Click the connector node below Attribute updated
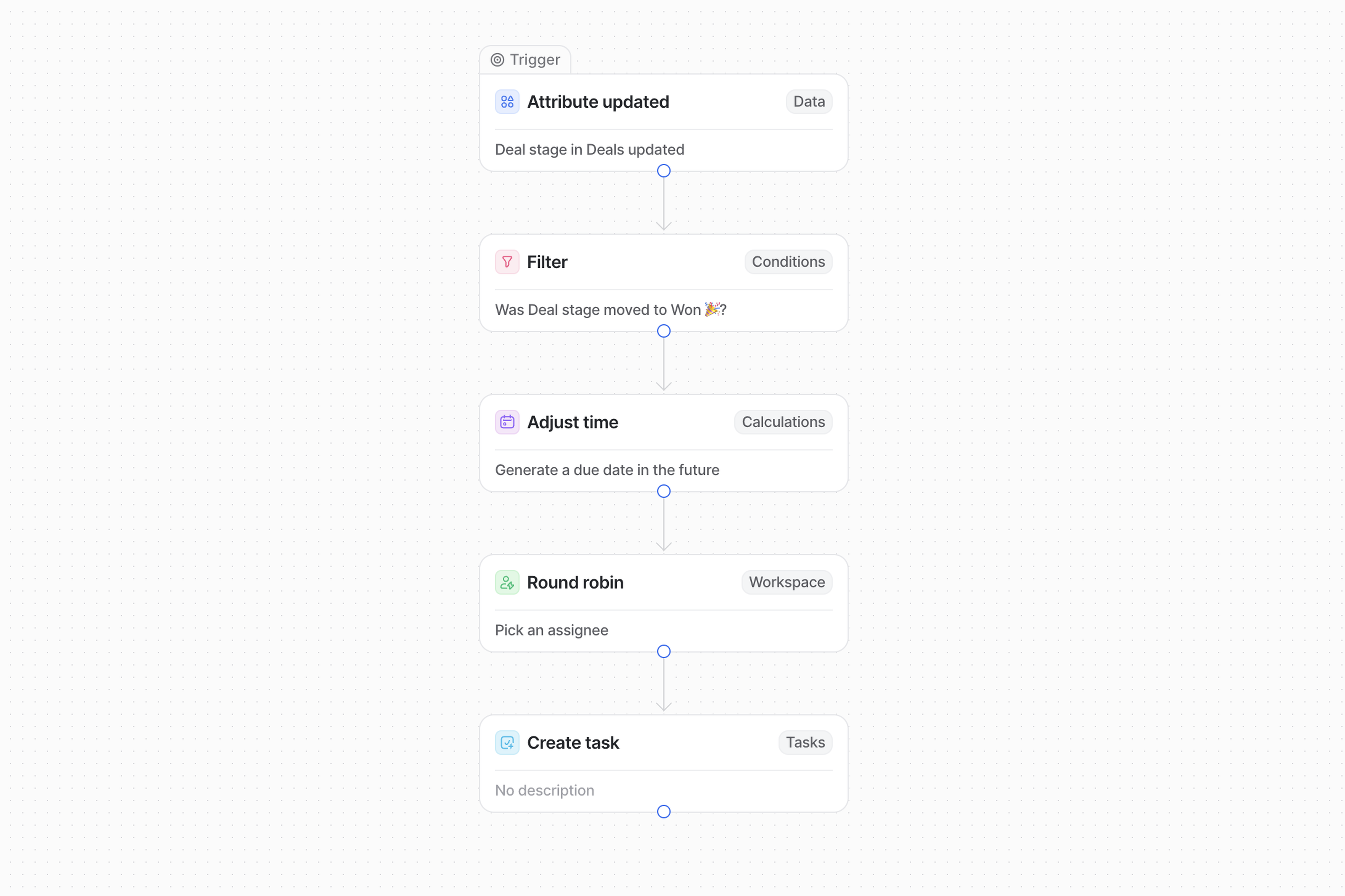The width and height of the screenshot is (1345, 896). (x=664, y=171)
